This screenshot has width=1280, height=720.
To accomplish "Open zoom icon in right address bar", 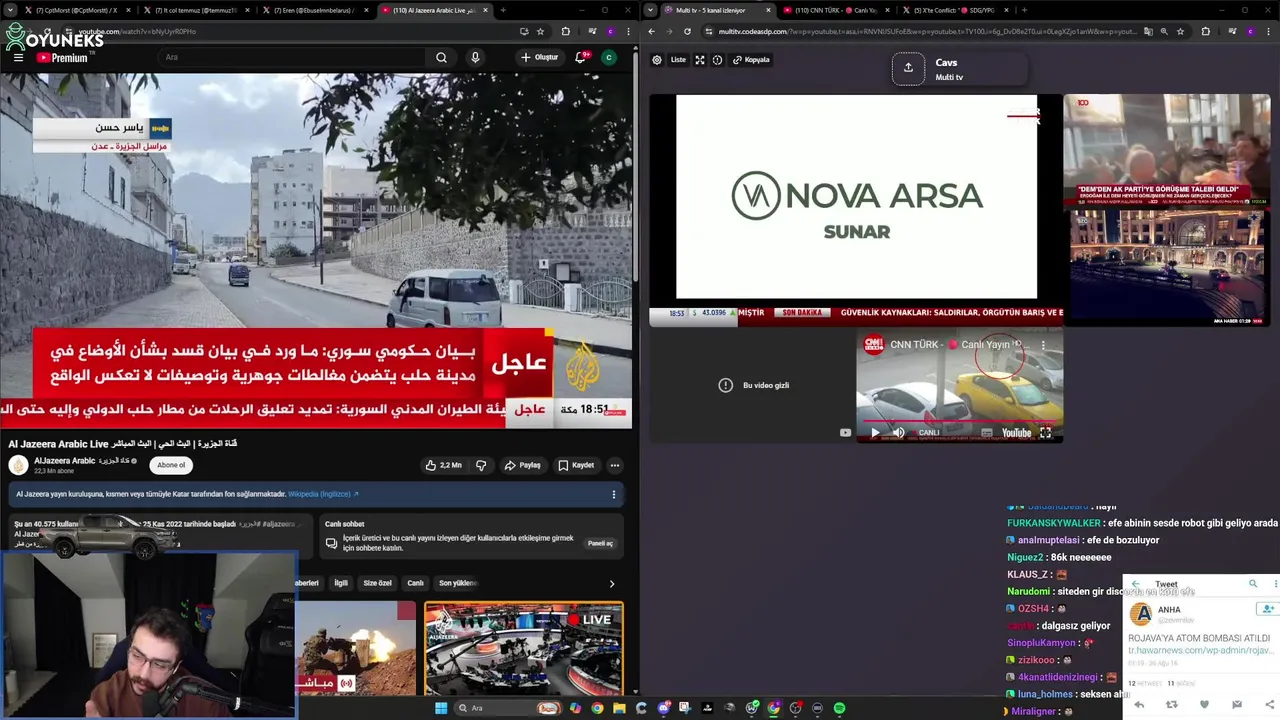I will click(1164, 31).
